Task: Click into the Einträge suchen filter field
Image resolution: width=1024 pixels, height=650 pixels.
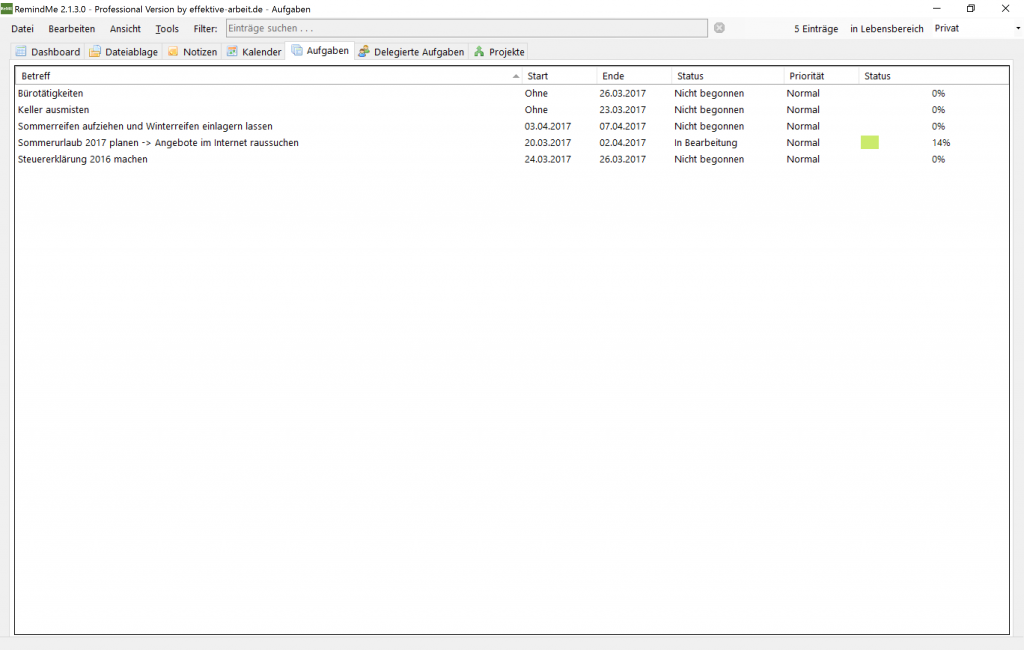Action: (466, 28)
